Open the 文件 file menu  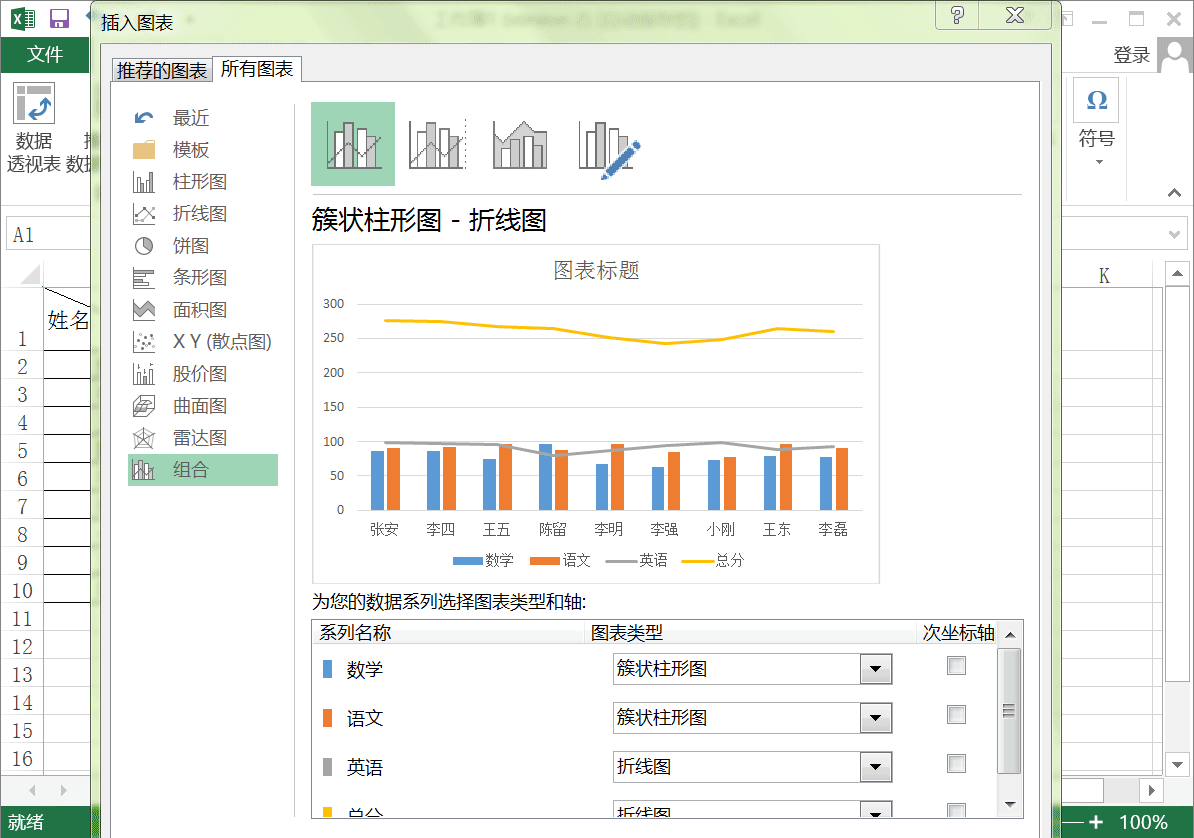coord(45,54)
